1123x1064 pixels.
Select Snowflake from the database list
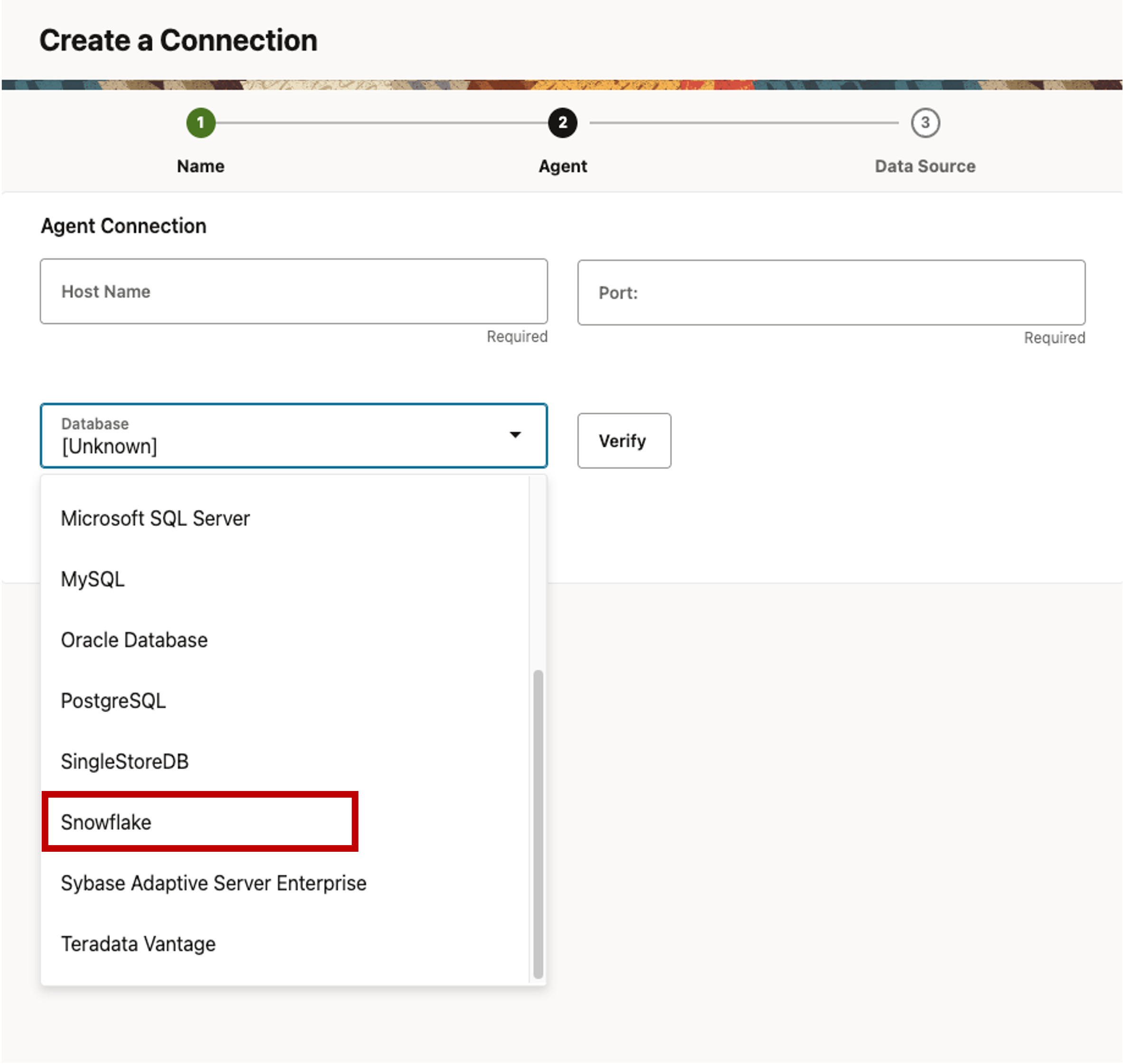(x=107, y=822)
